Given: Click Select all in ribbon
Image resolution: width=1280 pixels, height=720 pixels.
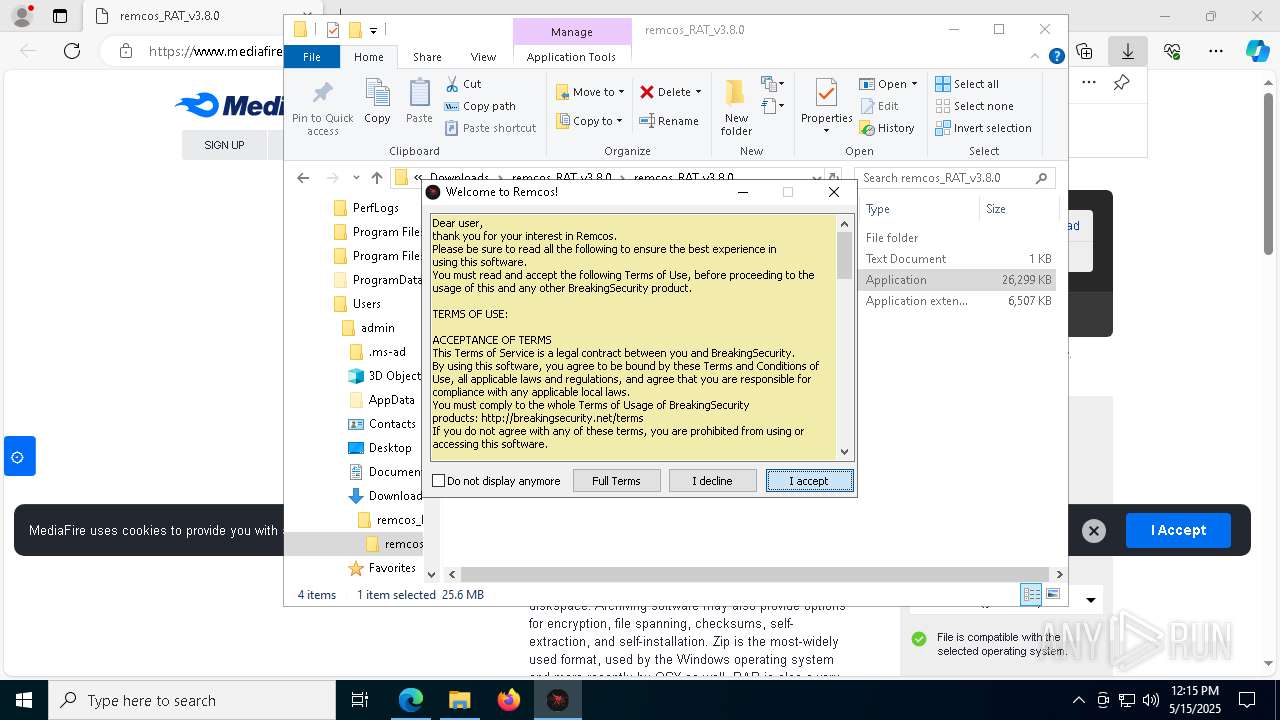Looking at the screenshot, I should [966, 84].
